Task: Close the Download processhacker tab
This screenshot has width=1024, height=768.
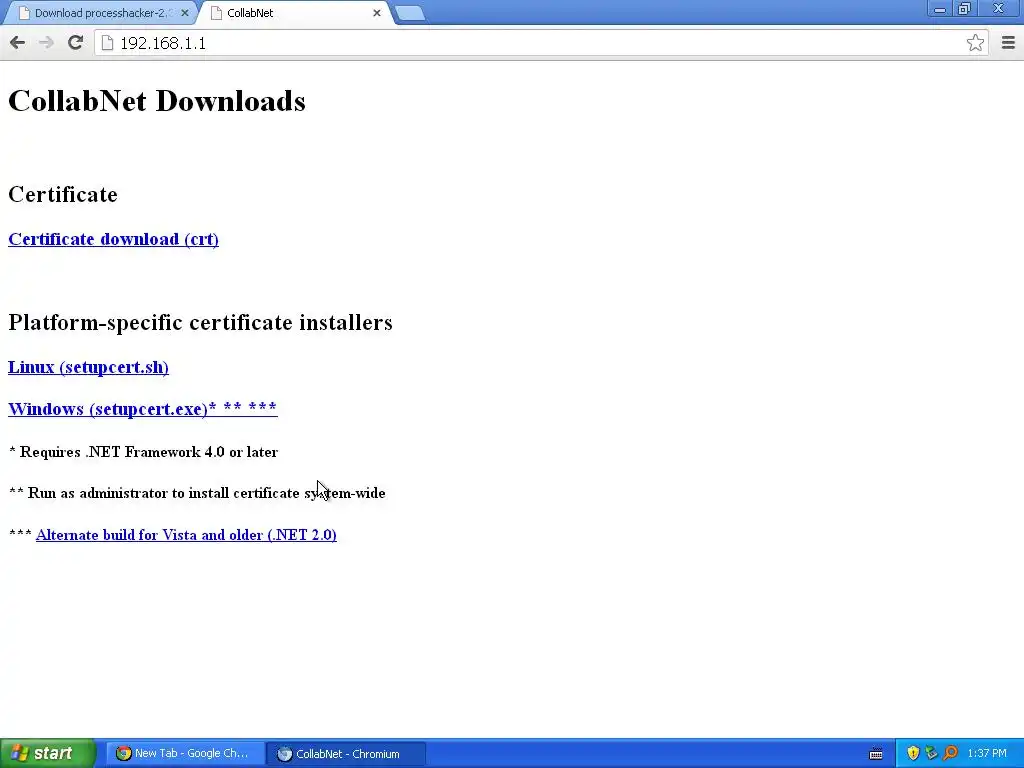Action: point(185,13)
